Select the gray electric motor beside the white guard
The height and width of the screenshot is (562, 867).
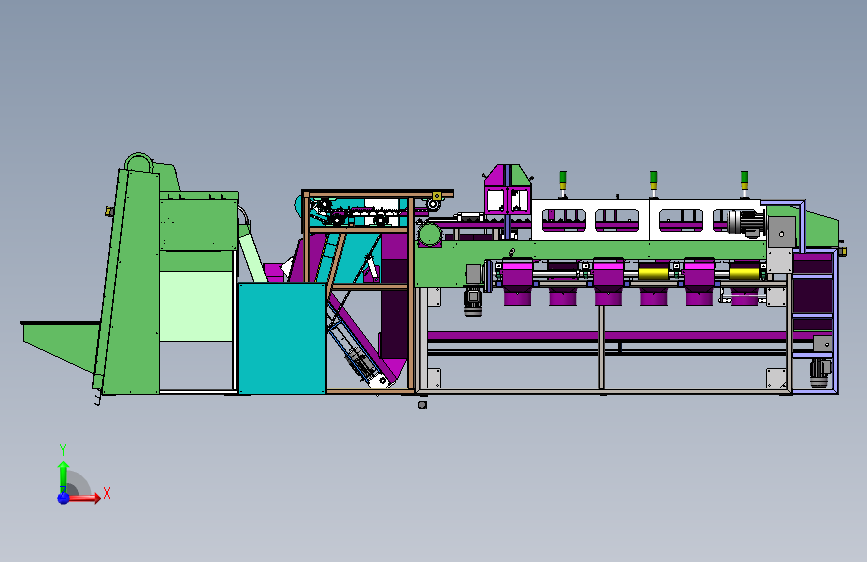coord(746,223)
